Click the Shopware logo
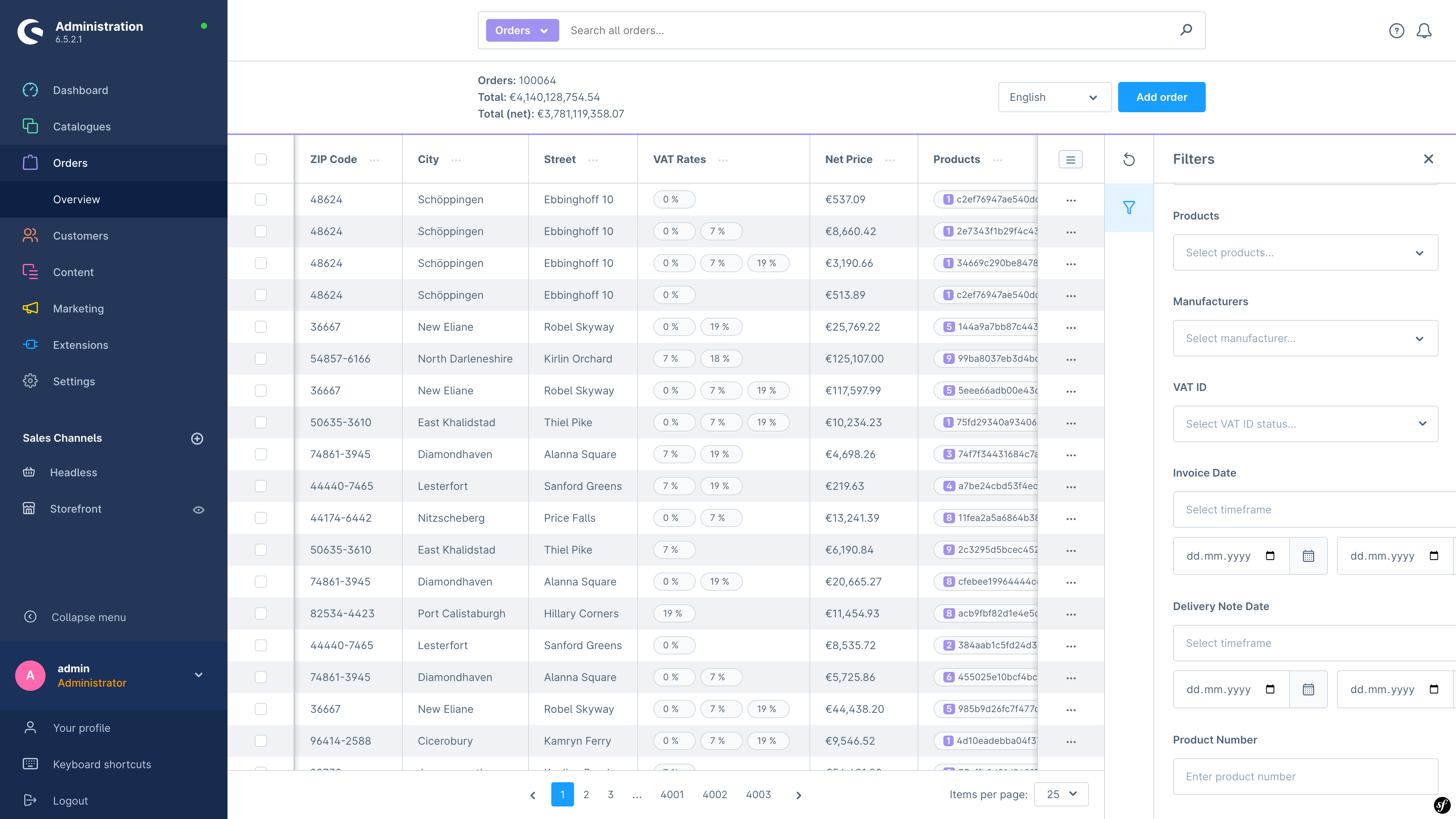Image resolution: width=1456 pixels, height=819 pixels. click(x=30, y=31)
